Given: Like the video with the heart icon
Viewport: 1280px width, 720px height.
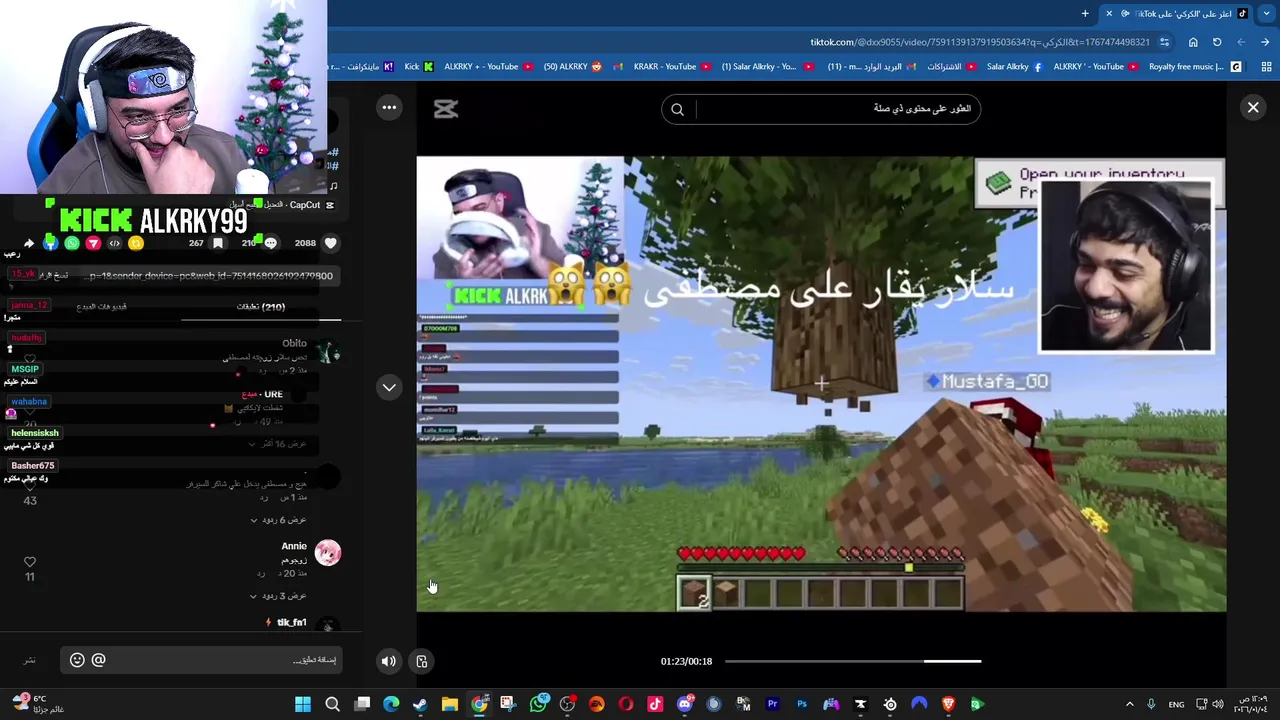Looking at the screenshot, I should (x=331, y=243).
